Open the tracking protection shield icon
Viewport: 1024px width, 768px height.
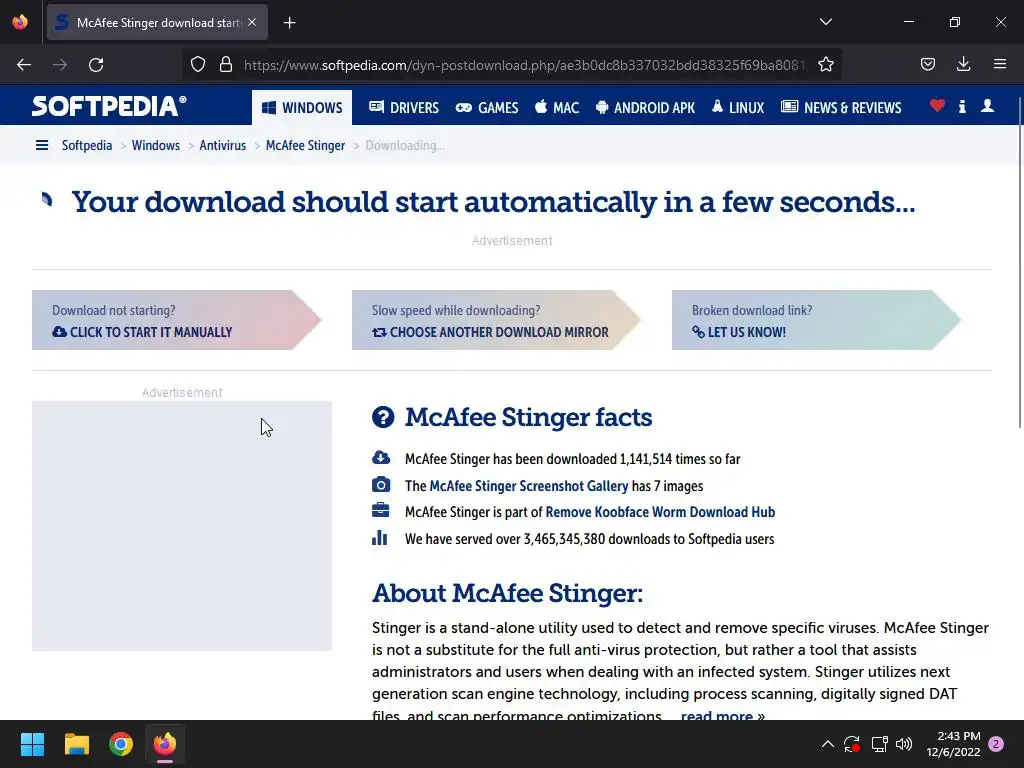pyautogui.click(x=198, y=64)
